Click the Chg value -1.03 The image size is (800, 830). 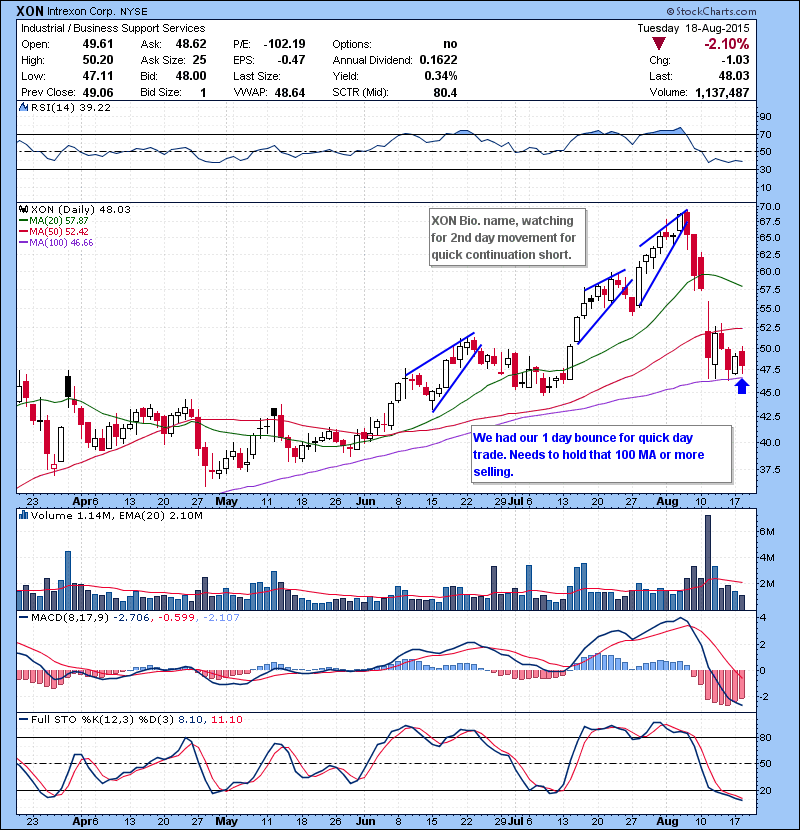(x=735, y=60)
